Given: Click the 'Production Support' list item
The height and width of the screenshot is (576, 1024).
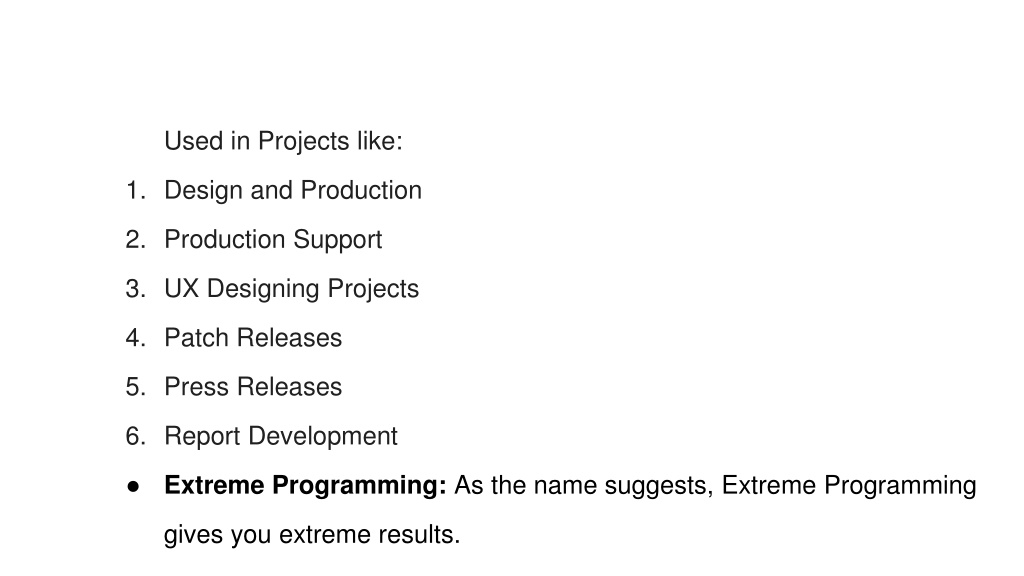Looking at the screenshot, I should pyautogui.click(x=273, y=240).
